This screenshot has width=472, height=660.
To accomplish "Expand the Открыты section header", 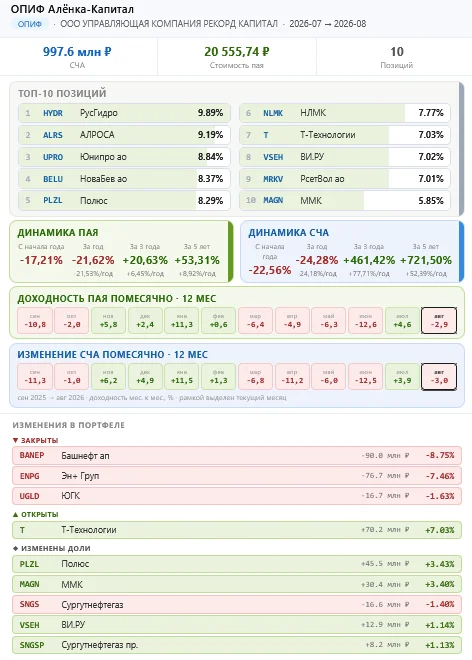I will point(35,514).
